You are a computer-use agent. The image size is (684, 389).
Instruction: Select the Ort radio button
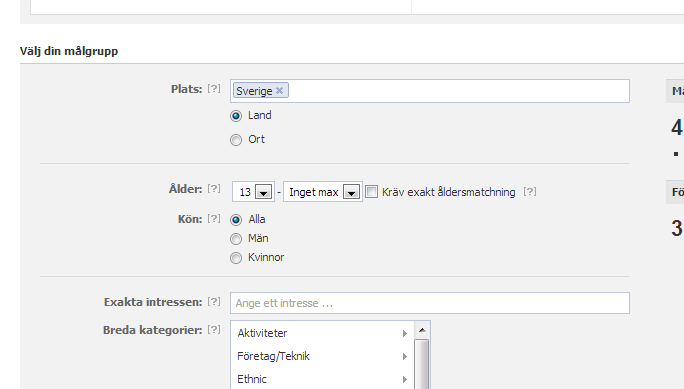tap(236, 140)
